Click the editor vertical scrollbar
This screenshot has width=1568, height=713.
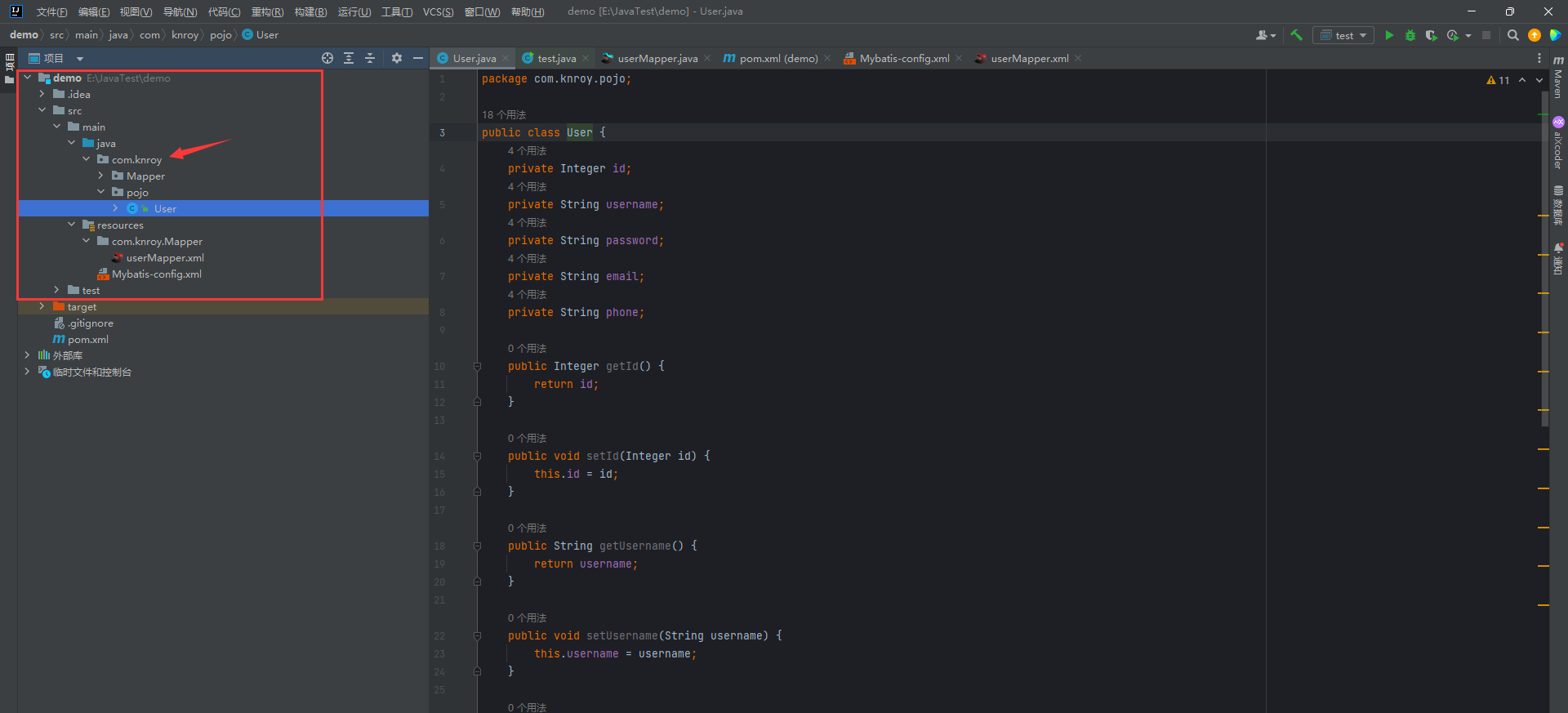1544,261
